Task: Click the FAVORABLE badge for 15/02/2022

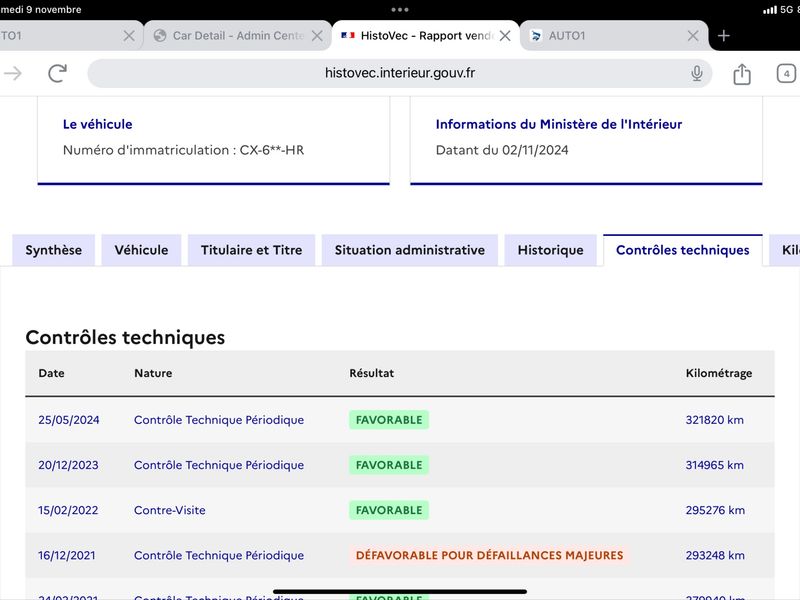Action: tap(389, 510)
